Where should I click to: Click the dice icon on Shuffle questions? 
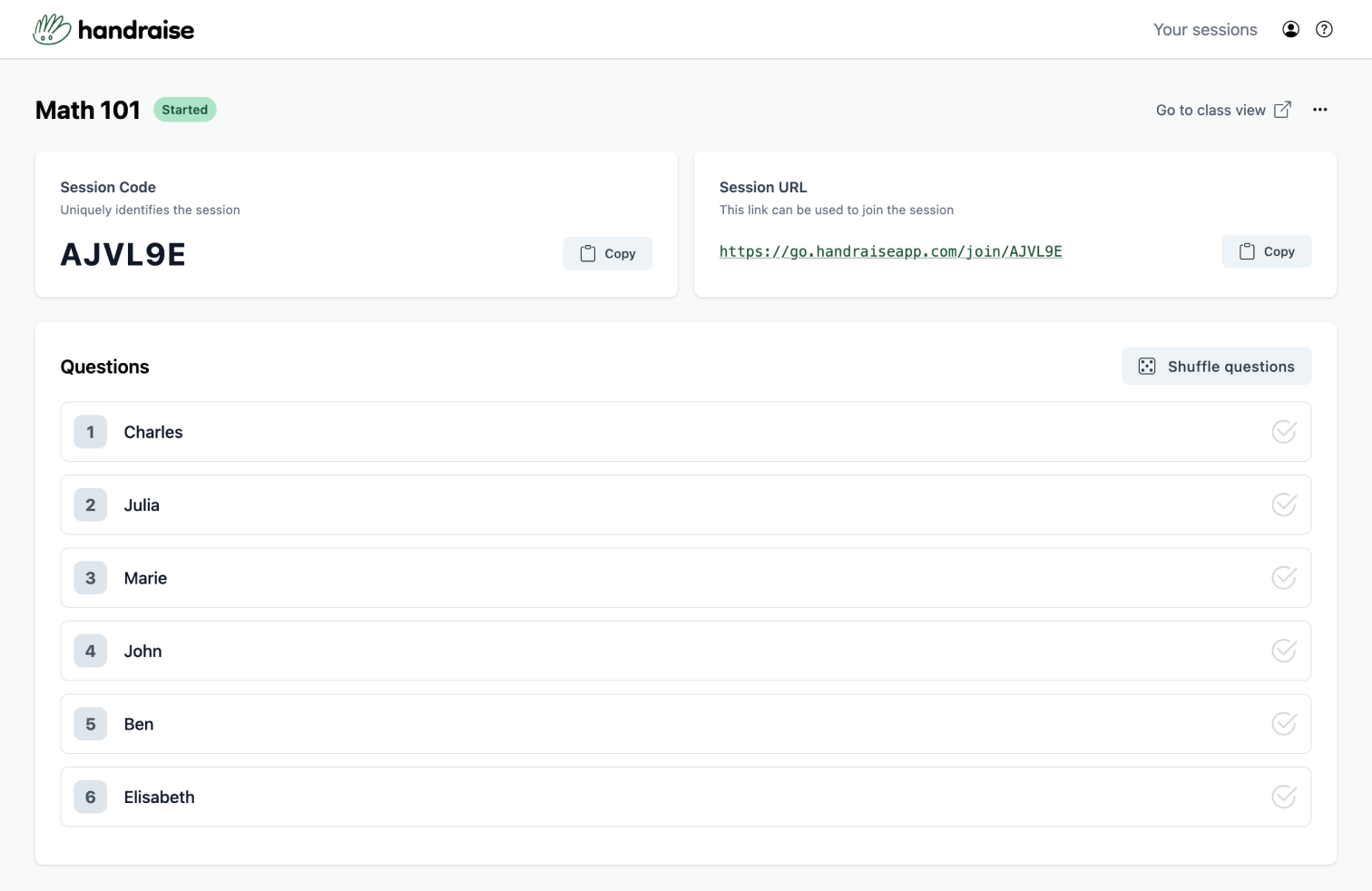(1147, 366)
